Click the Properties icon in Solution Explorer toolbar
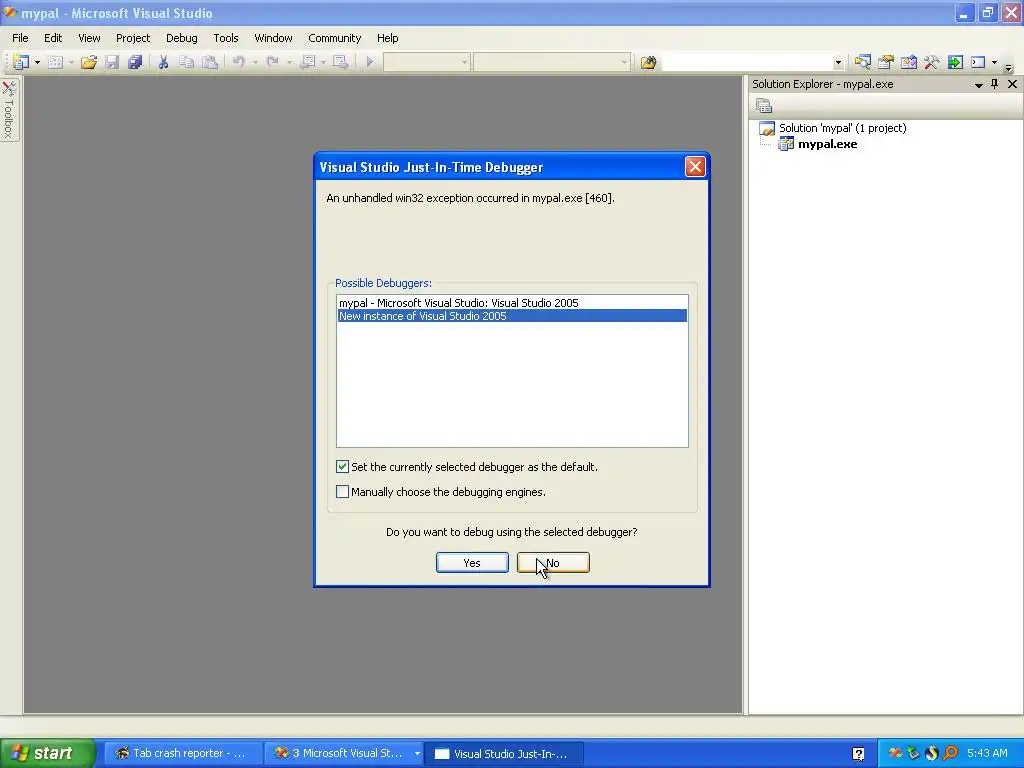Screen dimensions: 1024x768 click(x=764, y=105)
